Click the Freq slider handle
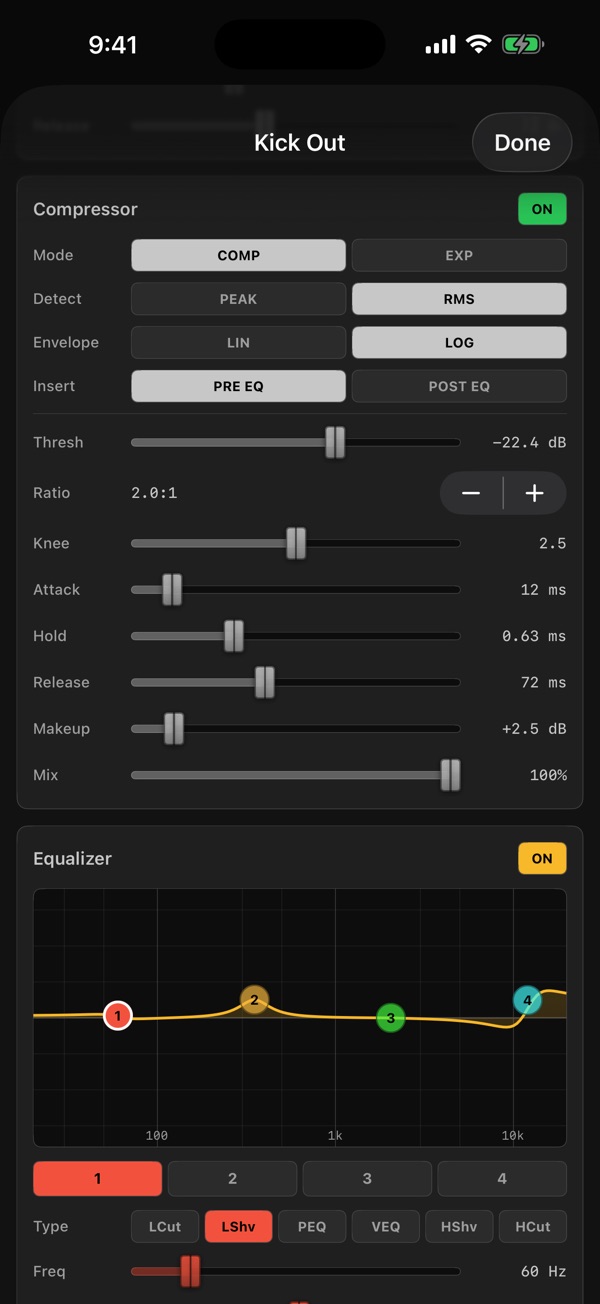 [x=190, y=1272]
